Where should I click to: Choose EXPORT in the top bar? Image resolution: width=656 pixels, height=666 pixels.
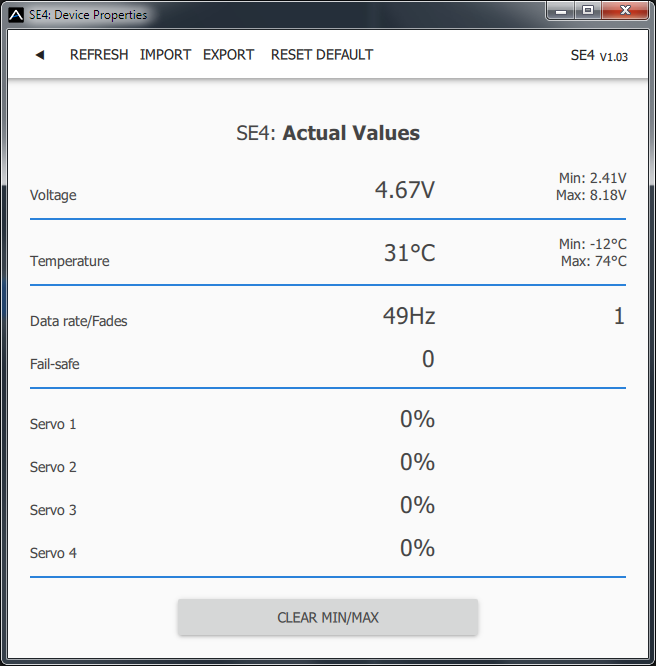click(x=228, y=55)
